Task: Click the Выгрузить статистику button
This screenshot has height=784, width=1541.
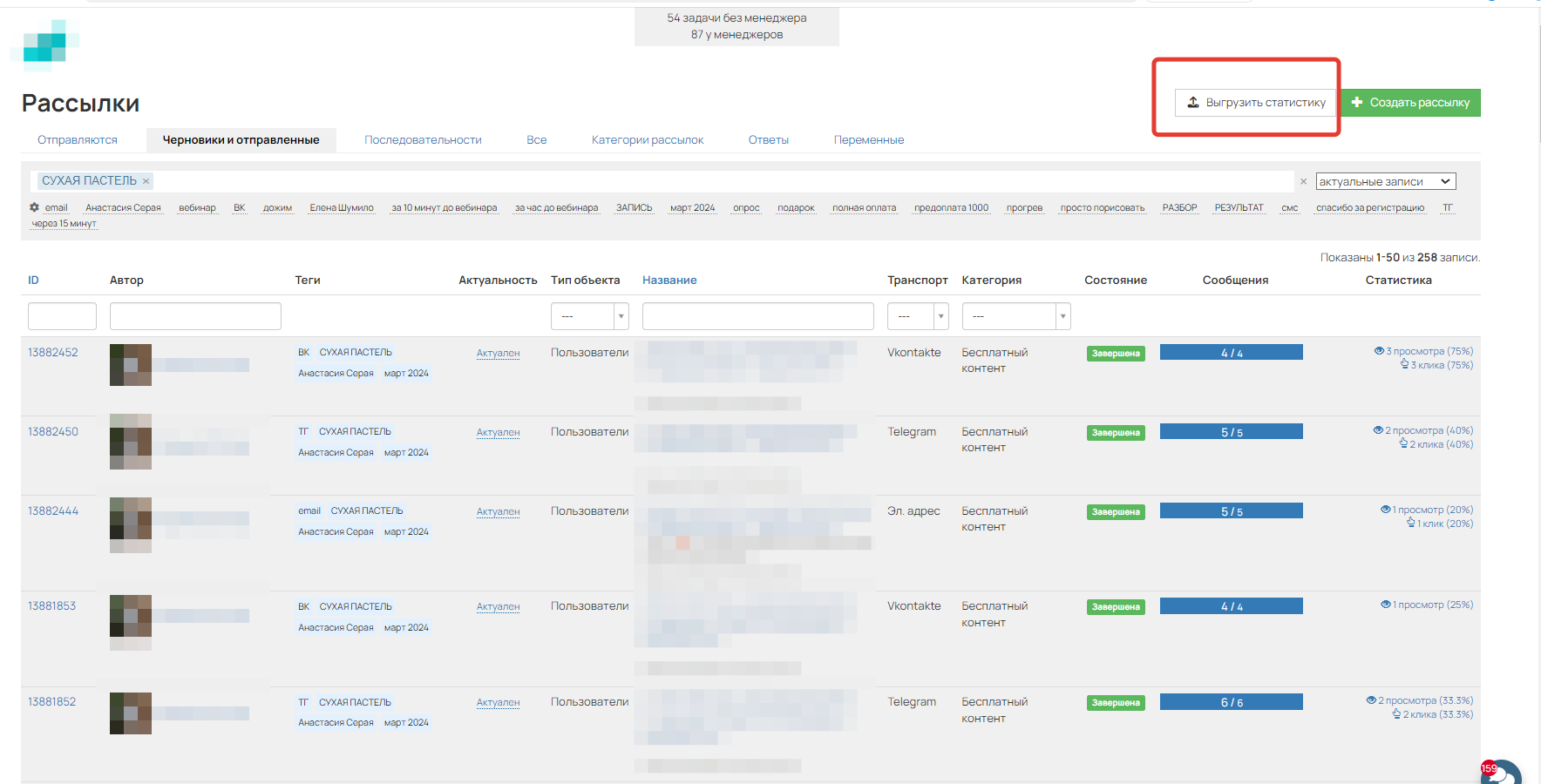Action: coord(1255,103)
